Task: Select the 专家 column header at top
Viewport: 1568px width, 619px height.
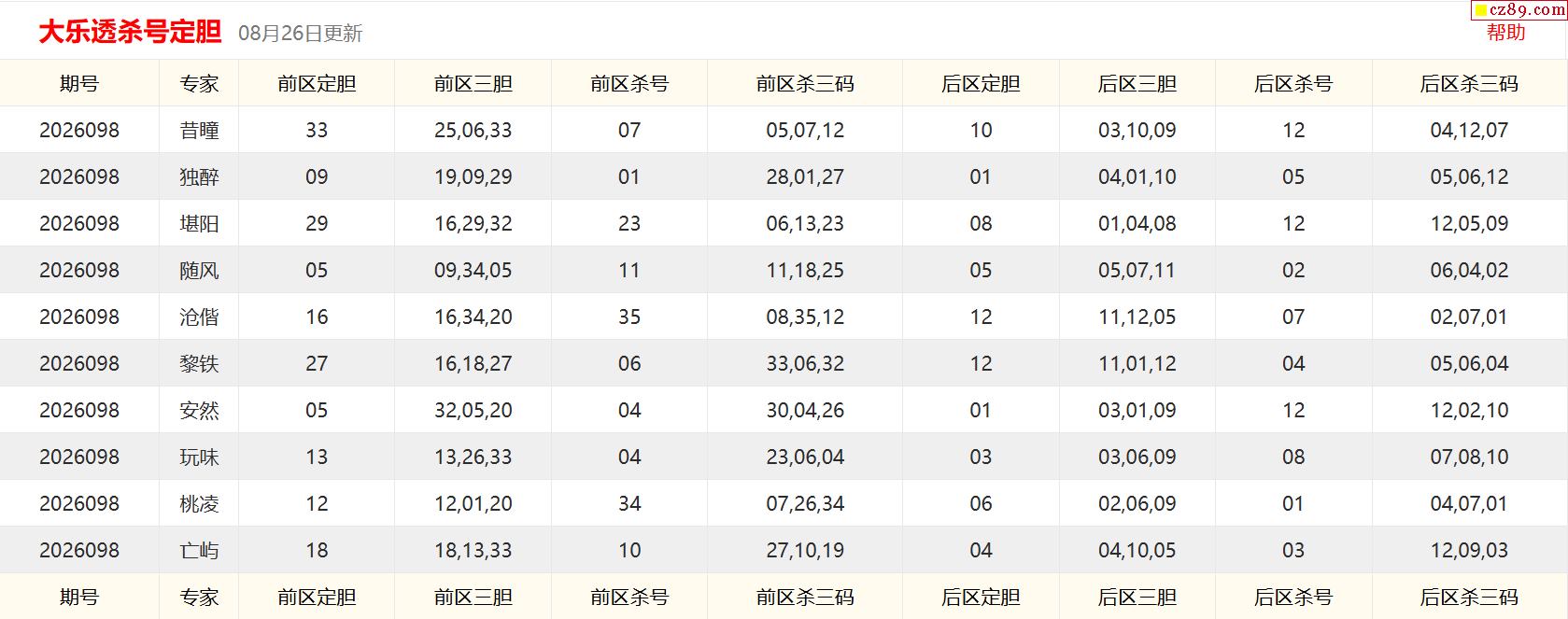Action: (x=199, y=84)
